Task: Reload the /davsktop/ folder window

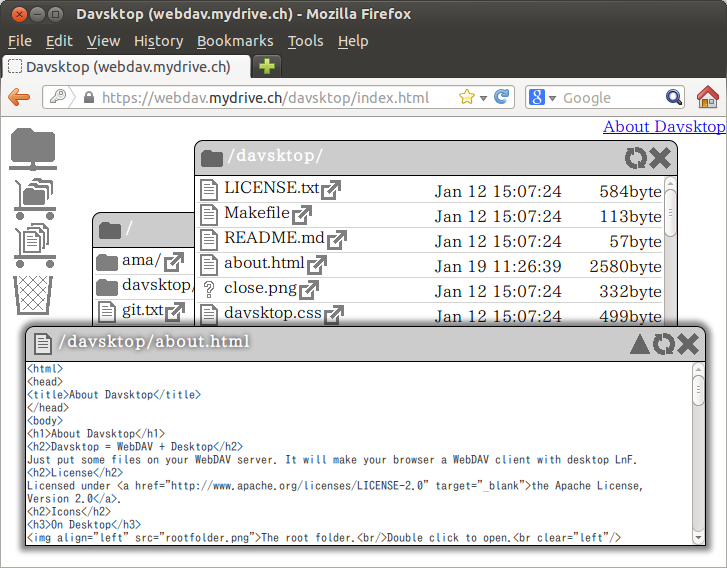Action: 636,158
